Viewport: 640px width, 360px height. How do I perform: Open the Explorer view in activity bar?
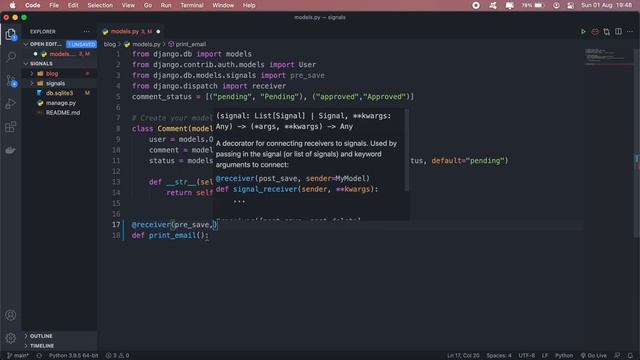coord(11,34)
